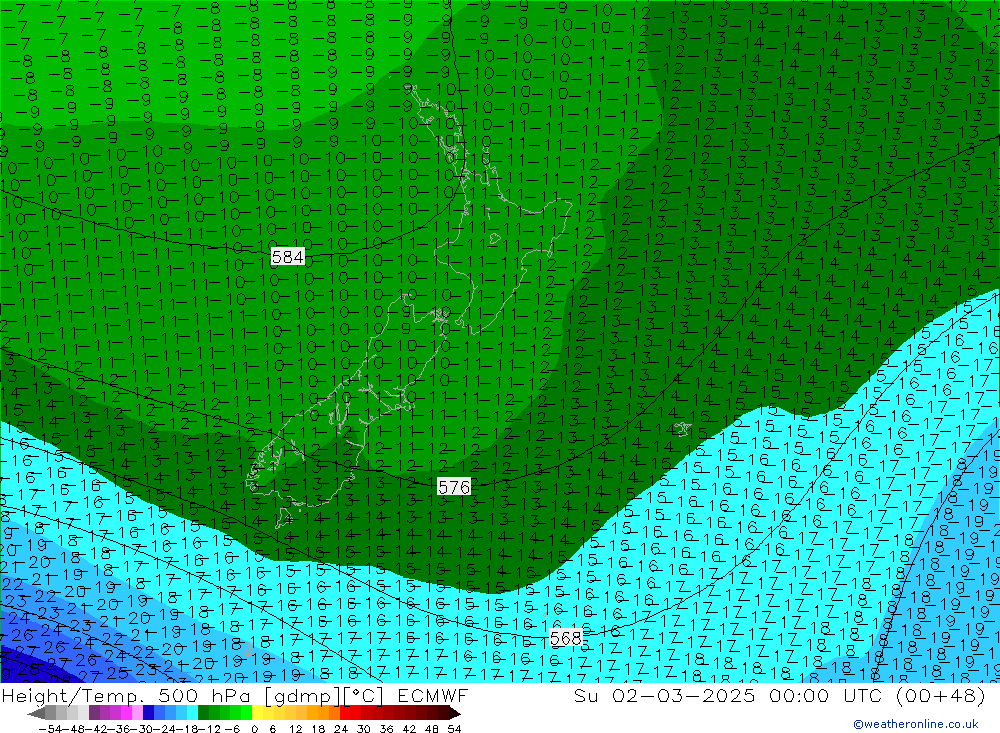The height and width of the screenshot is (733, 1000).
Task: Click the Su 02-03-2025 date text
Action: [664, 696]
